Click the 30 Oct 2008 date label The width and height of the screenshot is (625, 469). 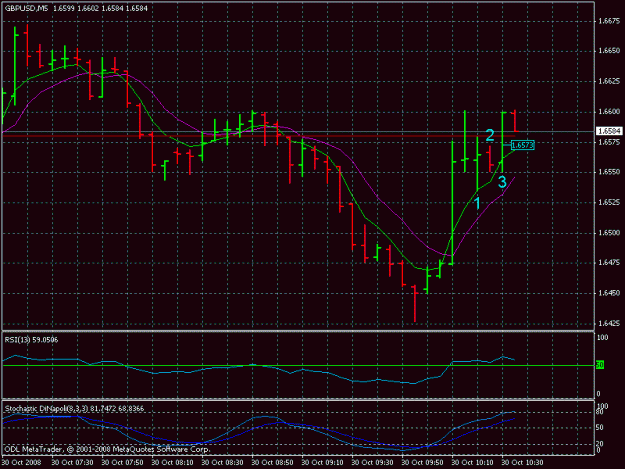22,463
